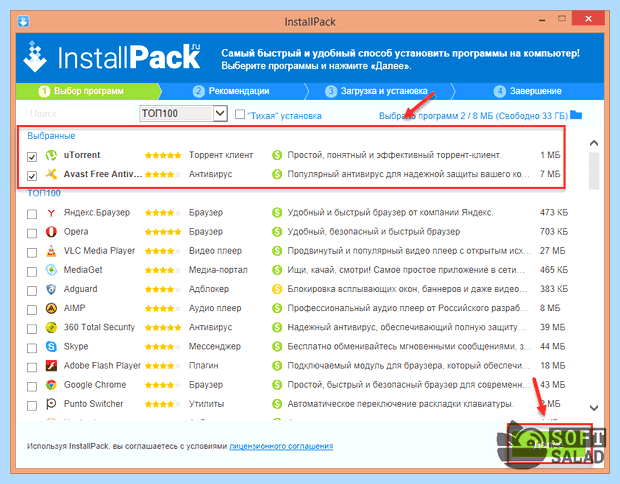Viewport: 620px width, 484px height.
Task: Click the InstallPack title bar app icon
Action: [x=23, y=21]
